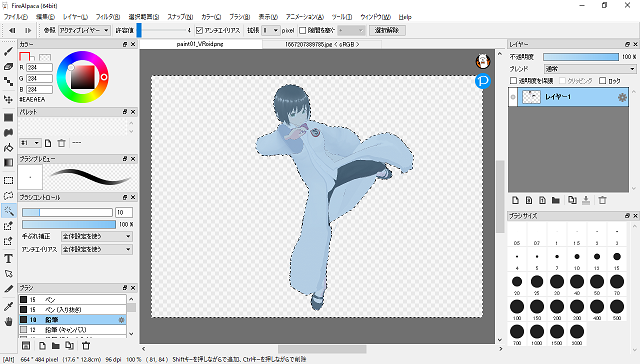Select the Eyedropper tool
Image resolution: width=640 pixels, height=364 pixels.
click(8, 306)
